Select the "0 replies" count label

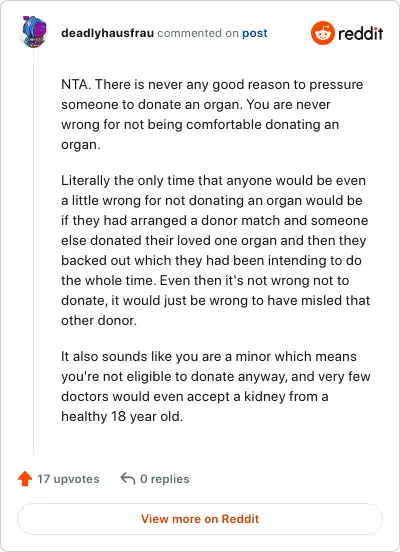(165, 479)
